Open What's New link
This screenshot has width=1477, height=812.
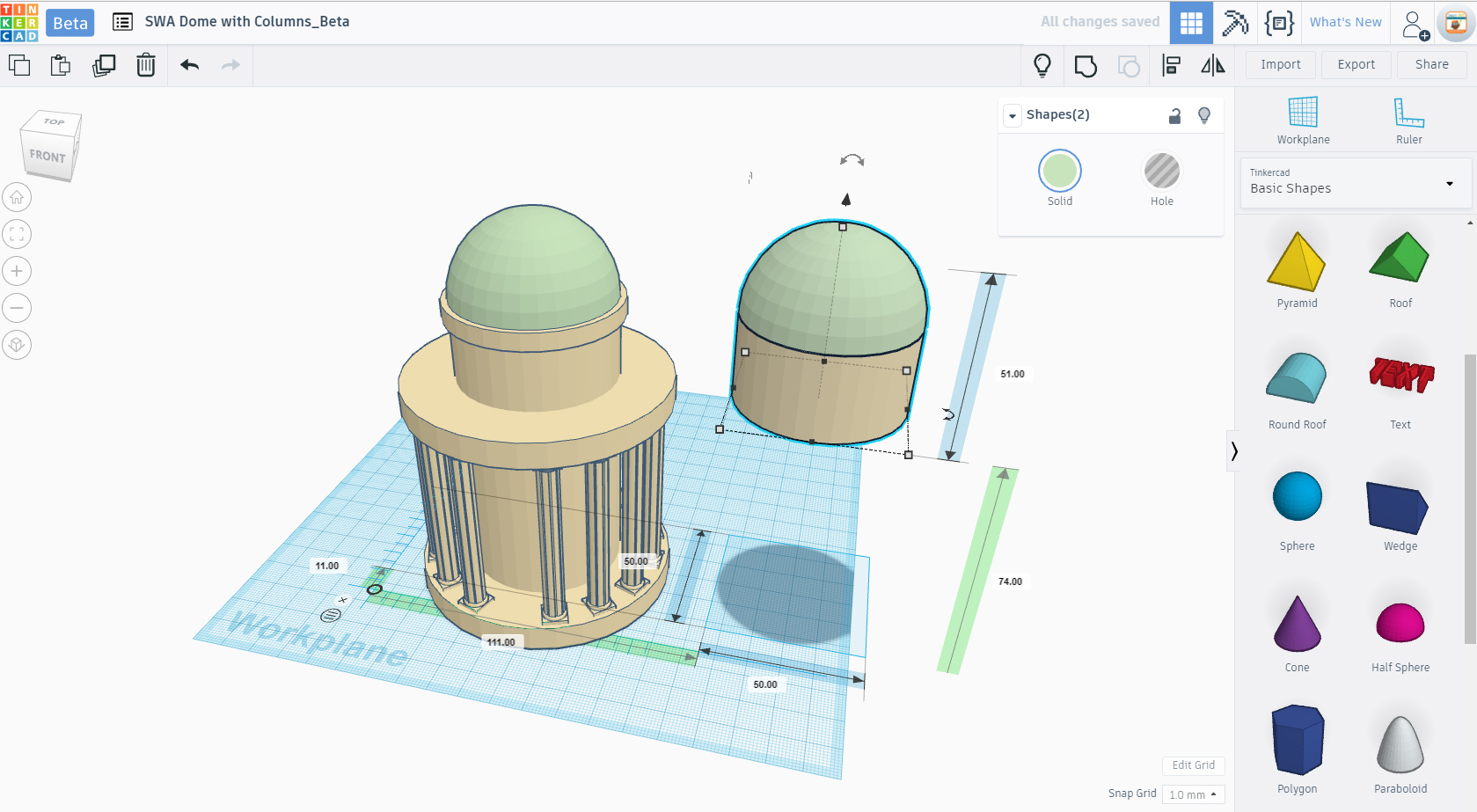(x=1345, y=22)
